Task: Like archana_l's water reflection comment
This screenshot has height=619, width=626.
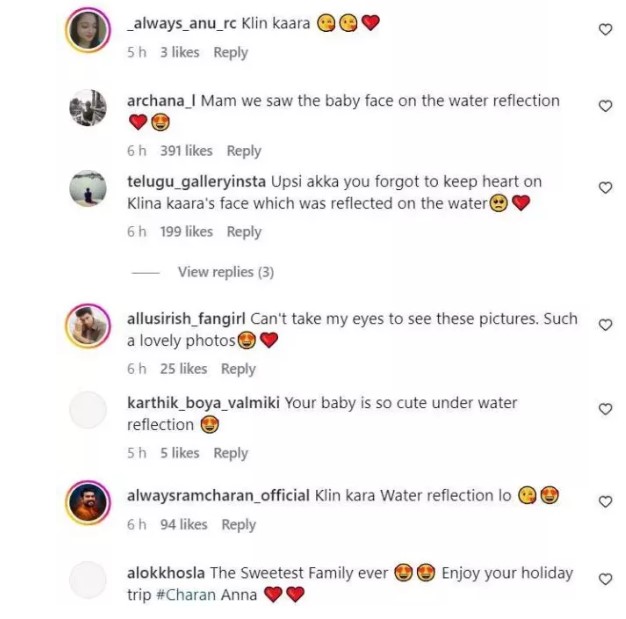Action: click(x=604, y=106)
